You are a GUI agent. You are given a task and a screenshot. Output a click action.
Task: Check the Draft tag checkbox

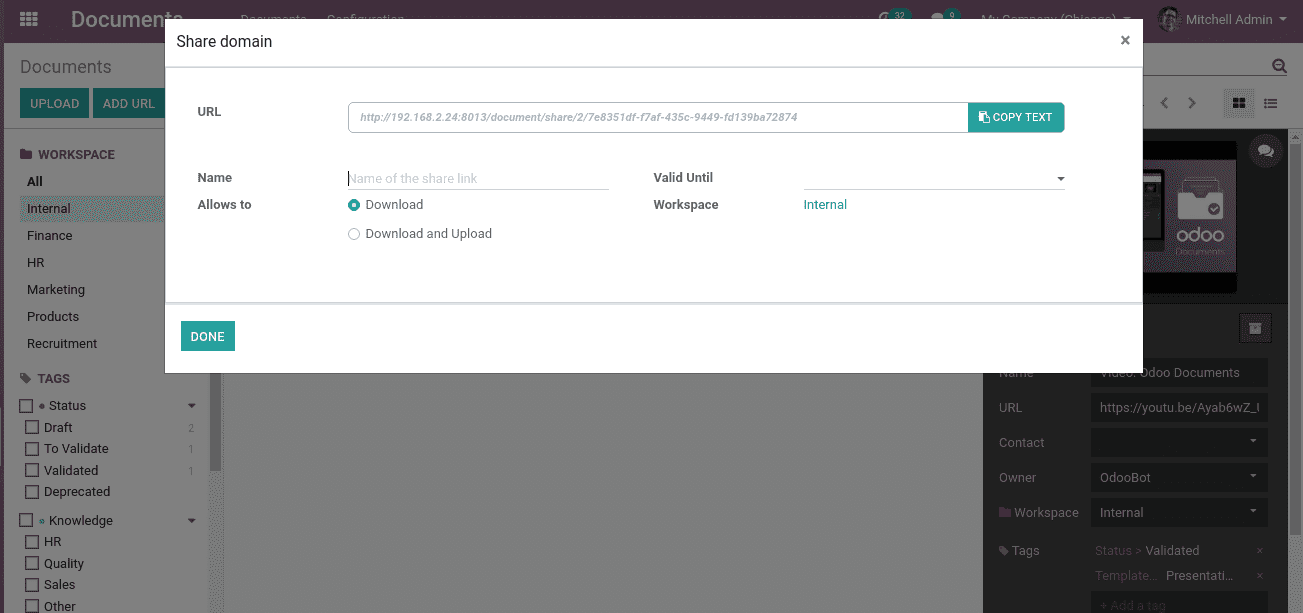tap(32, 428)
